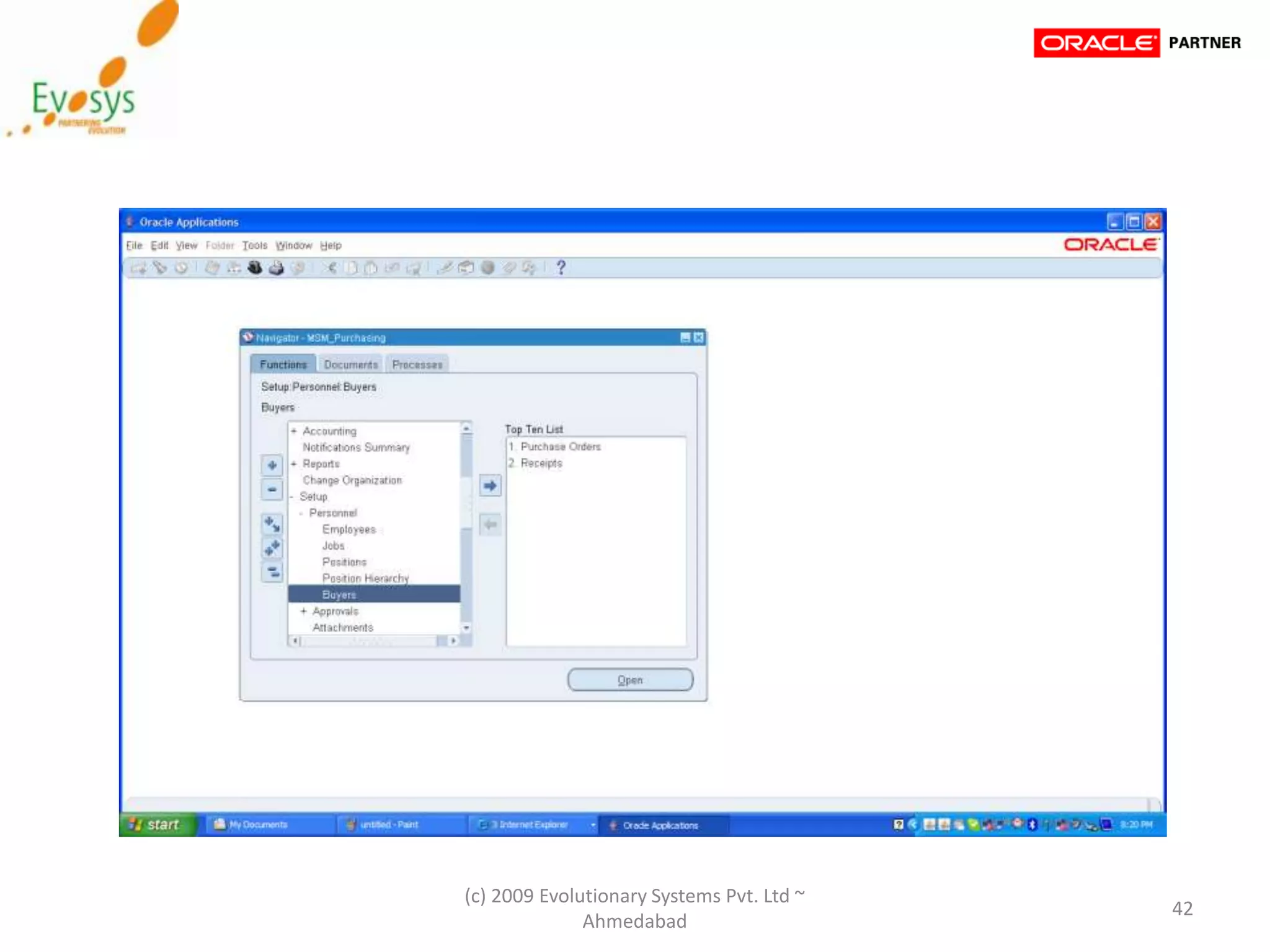The width and height of the screenshot is (1270, 952).
Task: Click the Cut scissors toolbar icon
Action: pos(329,268)
